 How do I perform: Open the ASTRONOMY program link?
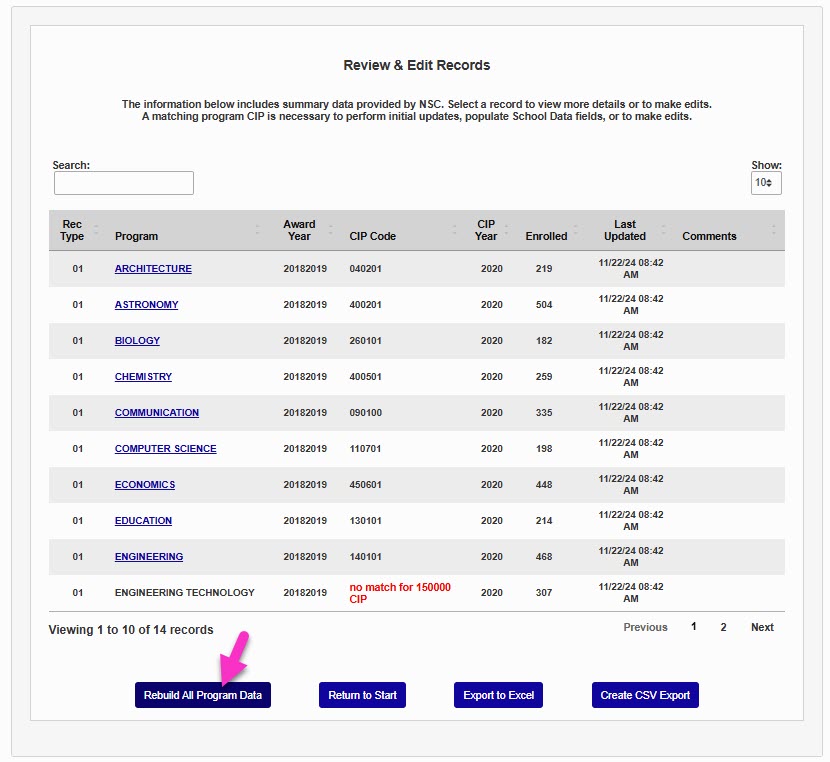pyautogui.click(x=146, y=305)
